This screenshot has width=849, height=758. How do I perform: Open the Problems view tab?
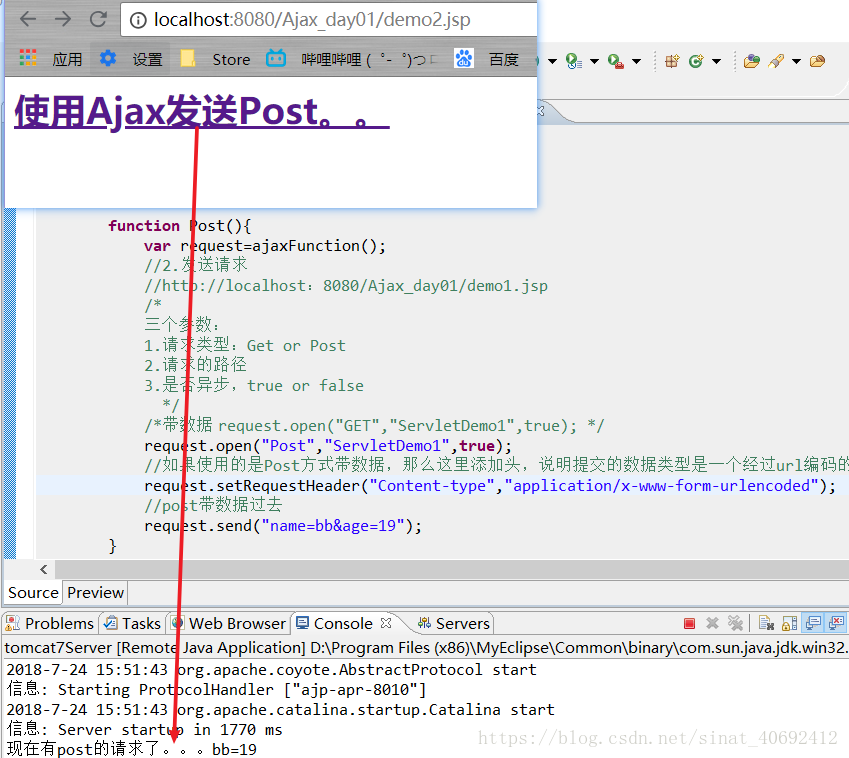pos(50,624)
